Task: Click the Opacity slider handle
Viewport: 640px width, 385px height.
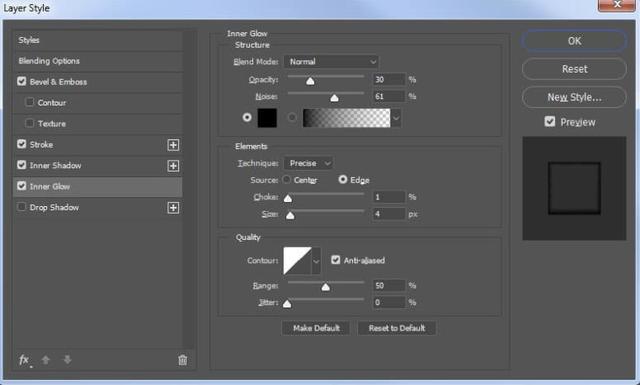Action: (310, 81)
